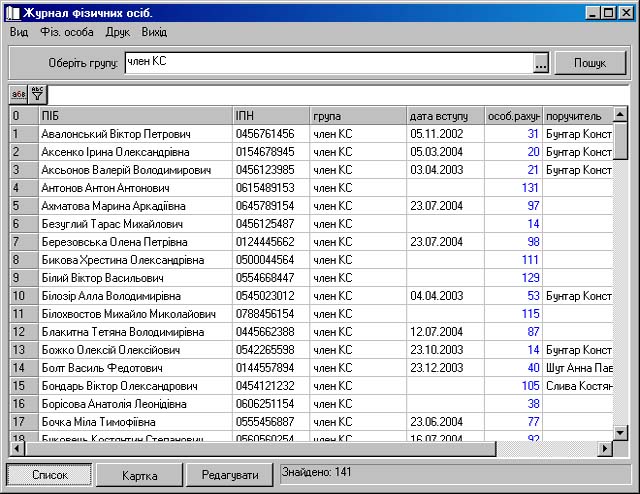Image resolution: width=640 pixels, height=494 pixels.
Task: Click the horizontal scrollbar thumb
Action: point(260,449)
